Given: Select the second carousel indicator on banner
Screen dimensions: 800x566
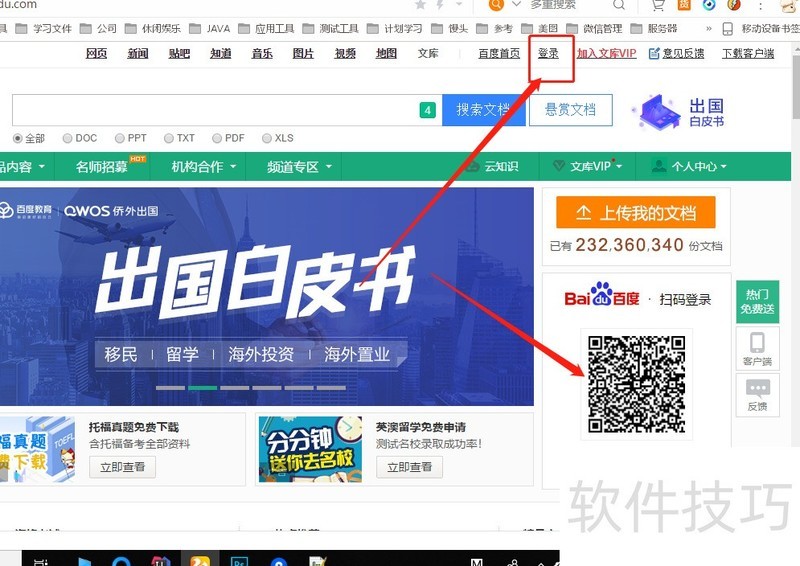Looking at the screenshot, I should pyautogui.click(x=203, y=387).
